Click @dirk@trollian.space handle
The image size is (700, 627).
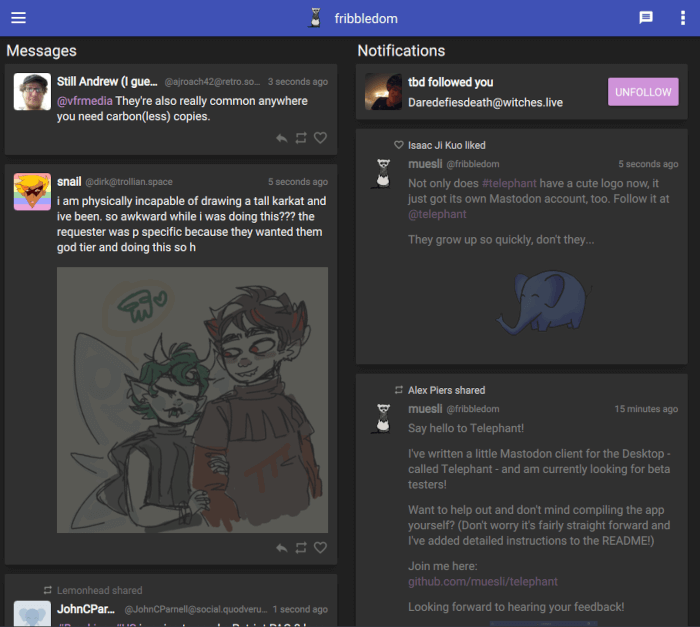tap(129, 182)
